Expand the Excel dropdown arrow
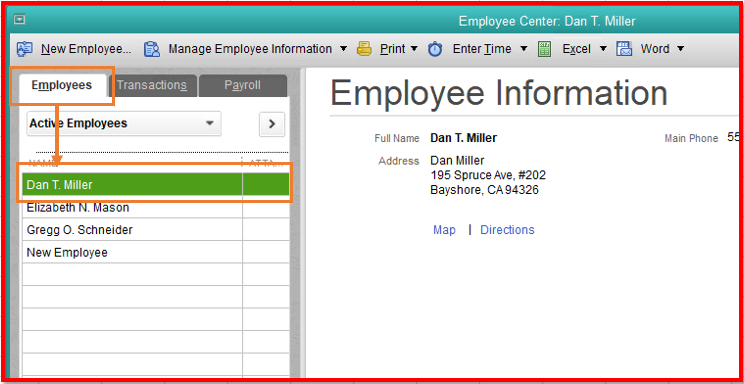The width and height of the screenshot is (744, 384). pos(603,49)
